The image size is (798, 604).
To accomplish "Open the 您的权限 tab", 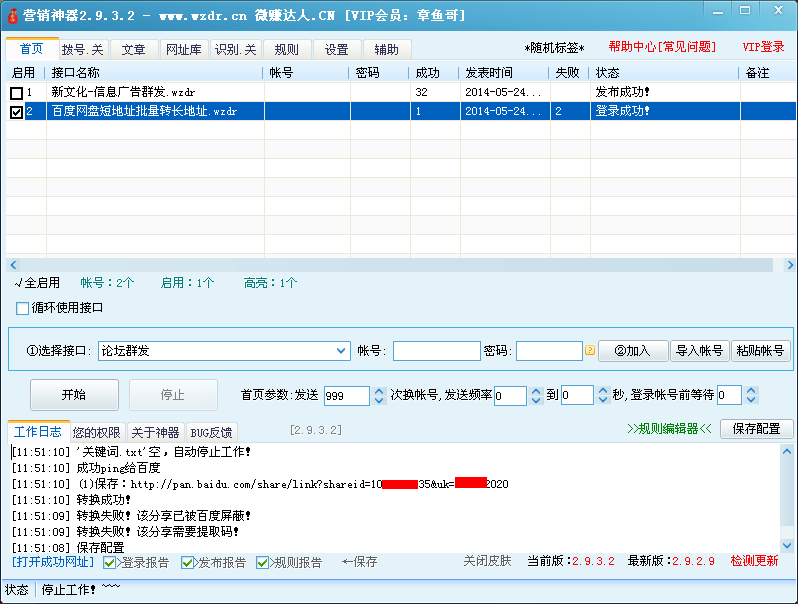I will point(97,433).
